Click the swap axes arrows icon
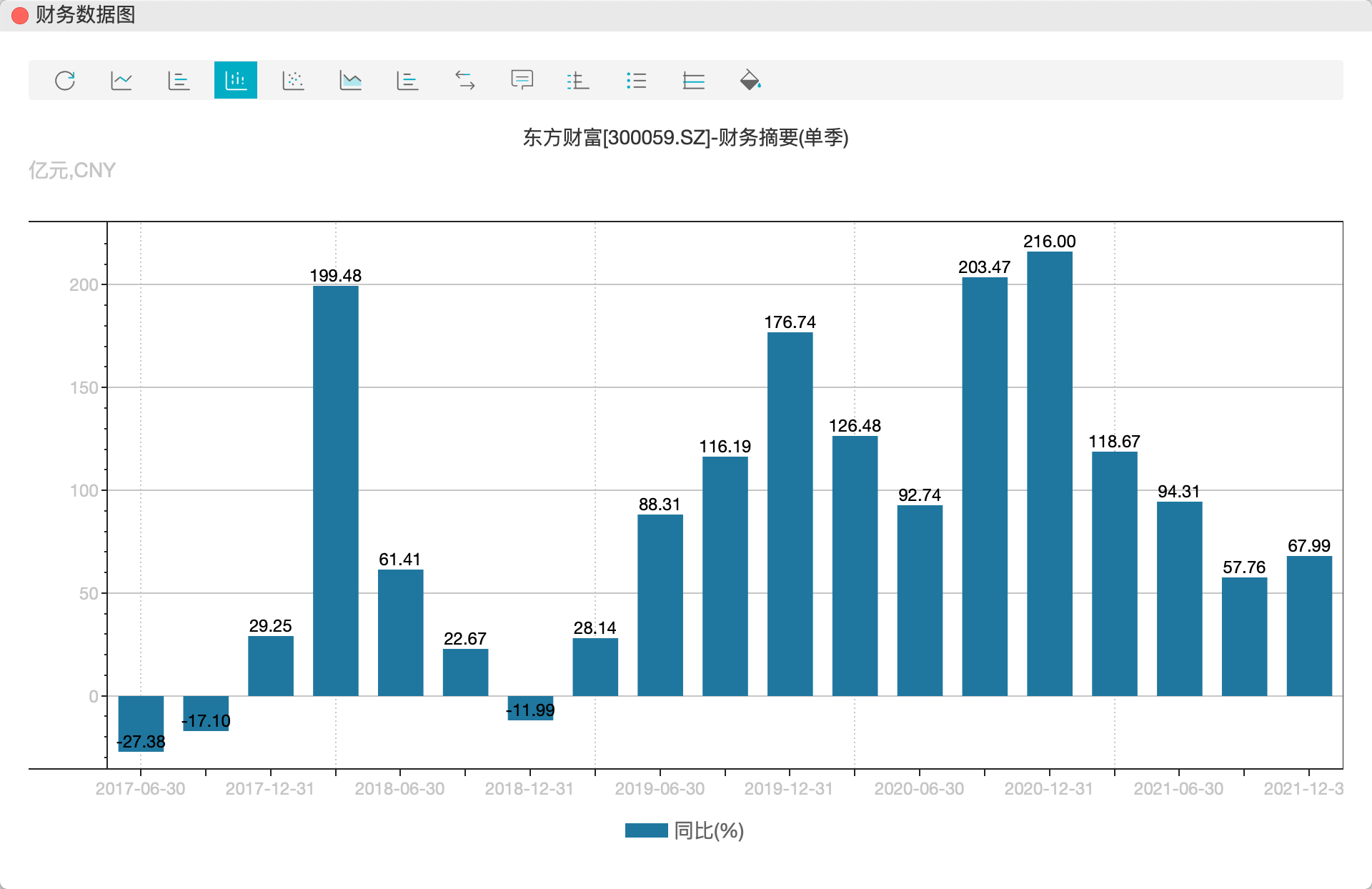Screen dimensions: 1372x889 pos(464,80)
